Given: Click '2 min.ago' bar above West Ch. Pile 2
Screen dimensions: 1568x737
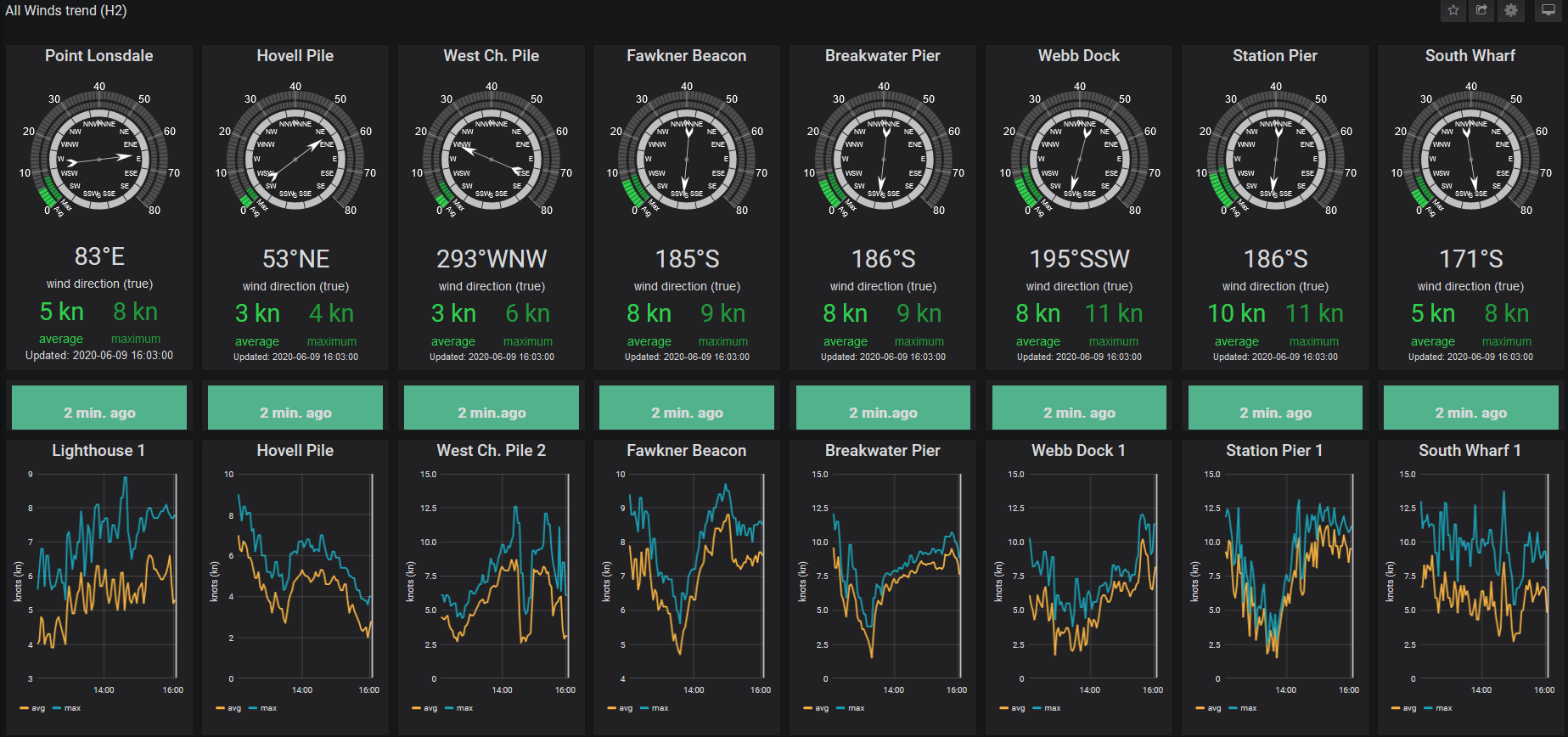Looking at the screenshot, I should [x=492, y=408].
